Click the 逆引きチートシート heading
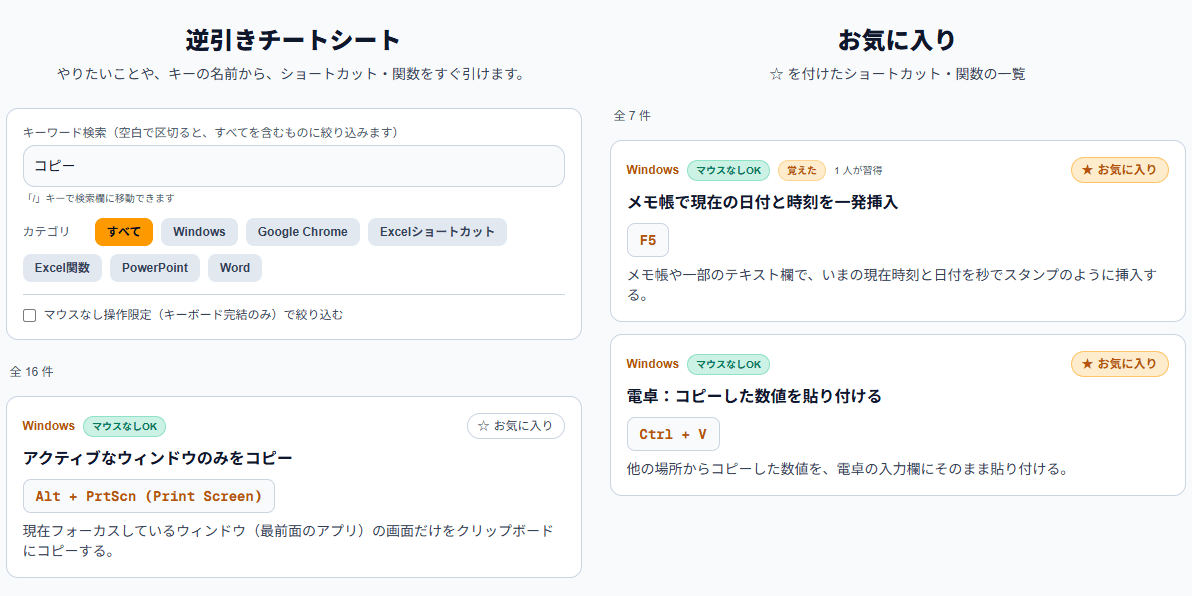 click(x=293, y=40)
